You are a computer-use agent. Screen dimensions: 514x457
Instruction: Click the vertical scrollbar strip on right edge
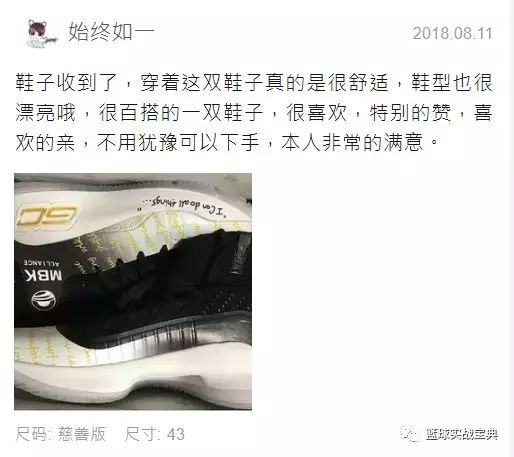click(511, 228)
